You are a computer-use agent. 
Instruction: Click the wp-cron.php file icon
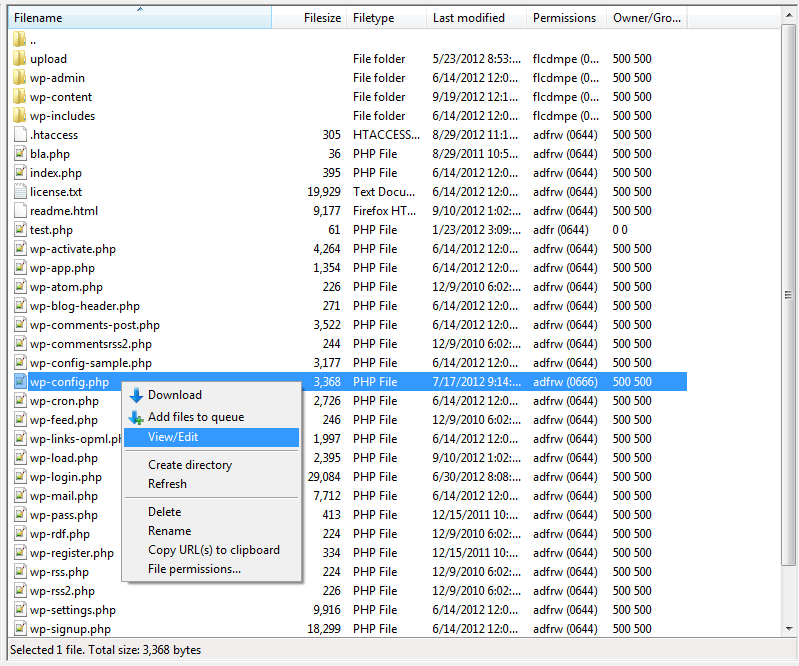coord(20,401)
